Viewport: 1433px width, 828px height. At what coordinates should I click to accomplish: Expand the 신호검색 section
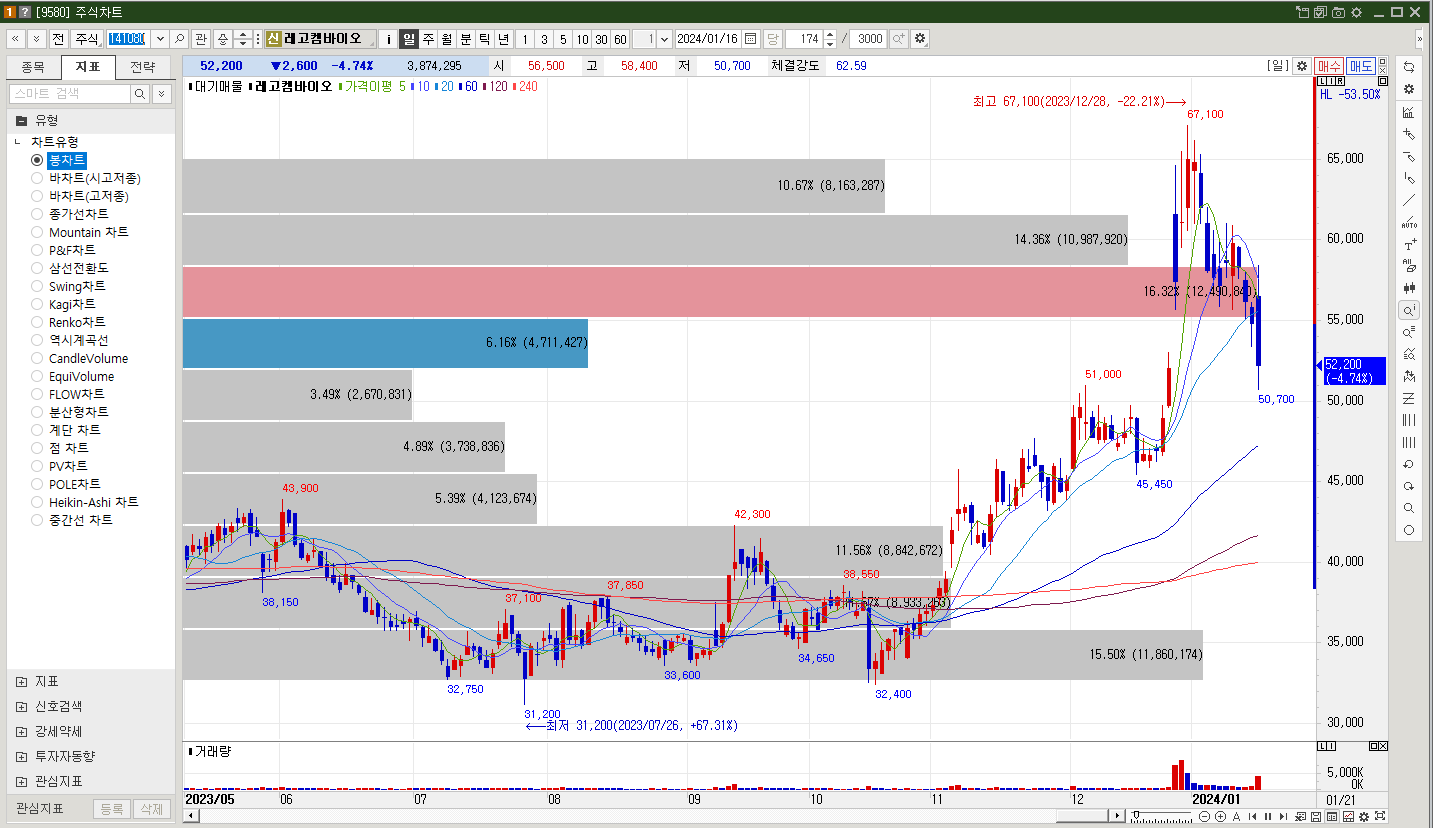[22, 706]
